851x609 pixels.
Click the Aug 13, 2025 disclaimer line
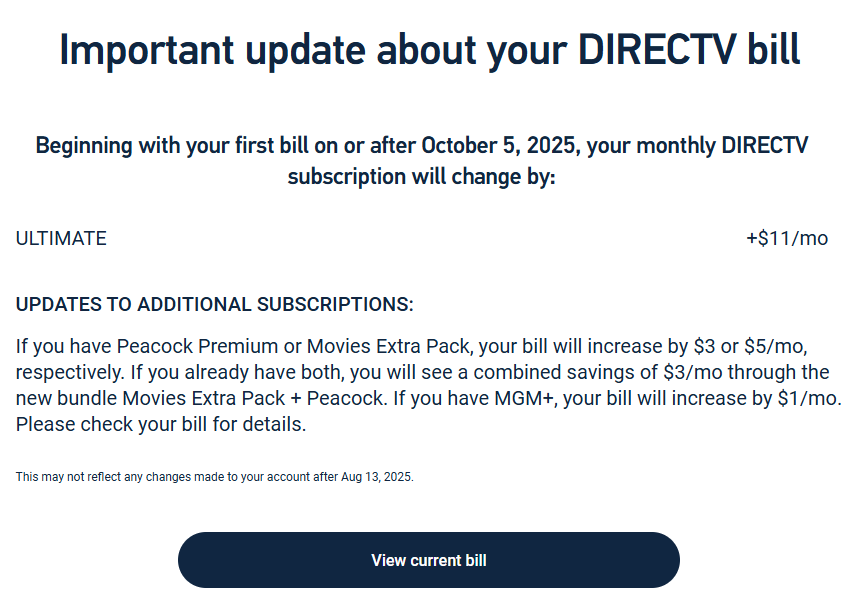click(214, 477)
